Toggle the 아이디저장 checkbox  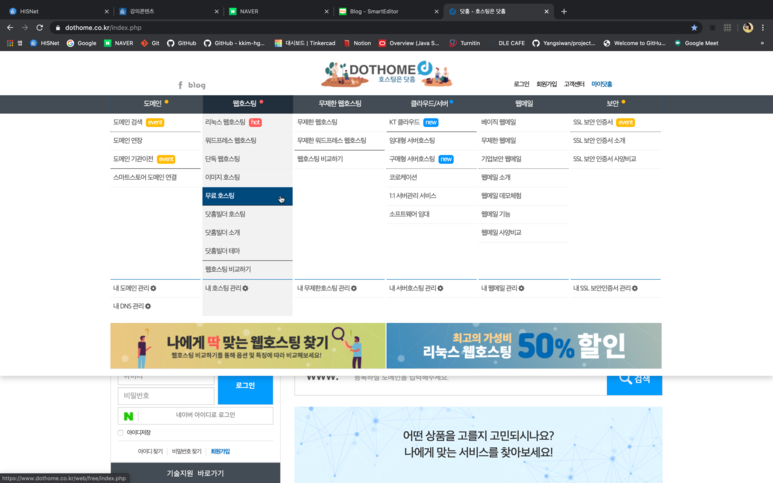click(x=121, y=433)
